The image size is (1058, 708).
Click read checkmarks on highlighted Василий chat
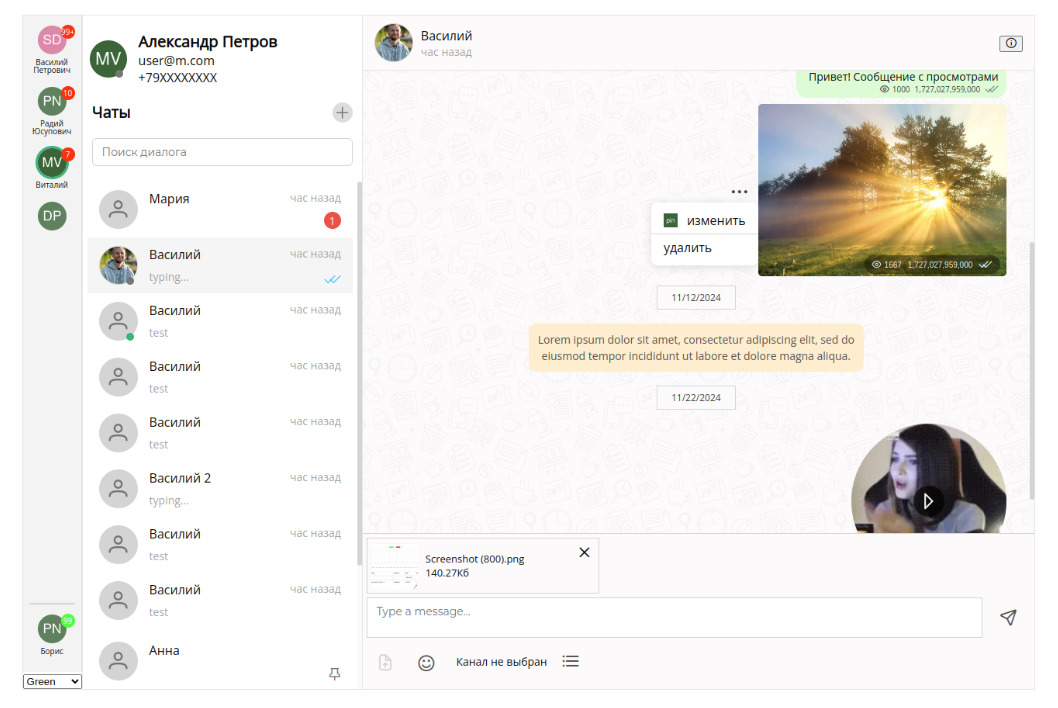(333, 279)
